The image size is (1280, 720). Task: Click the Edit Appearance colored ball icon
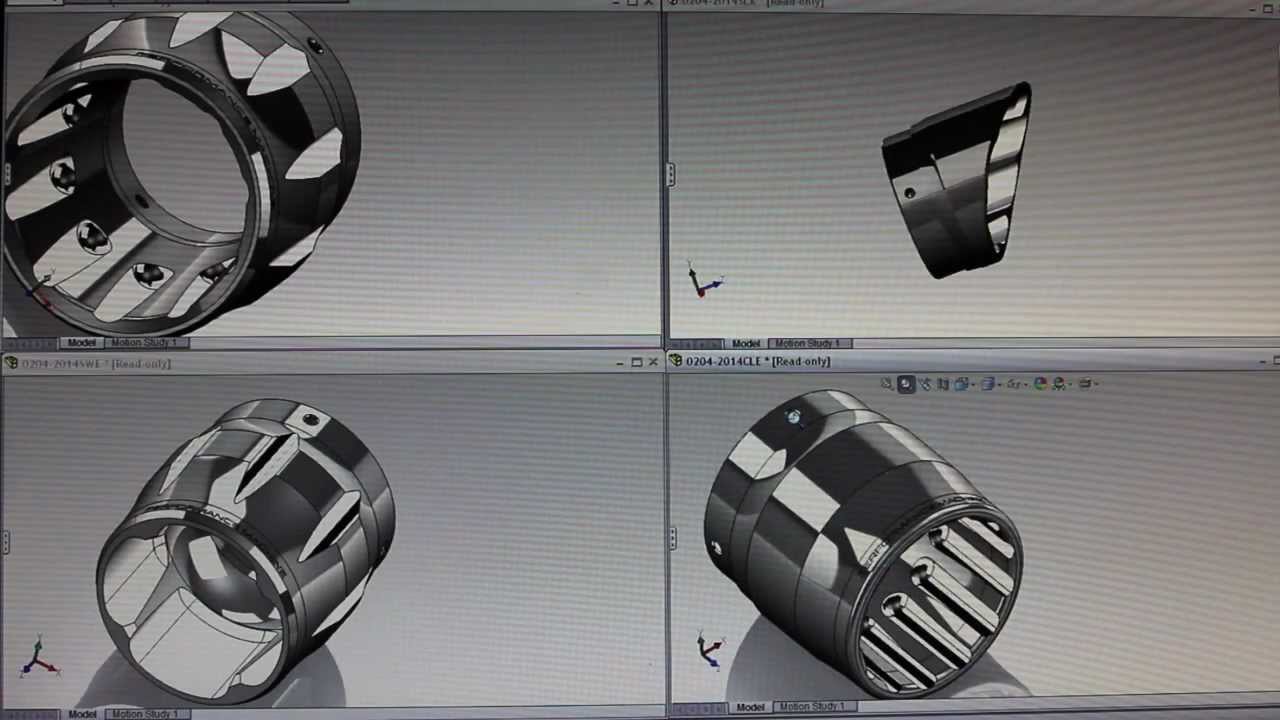pyautogui.click(x=1040, y=384)
